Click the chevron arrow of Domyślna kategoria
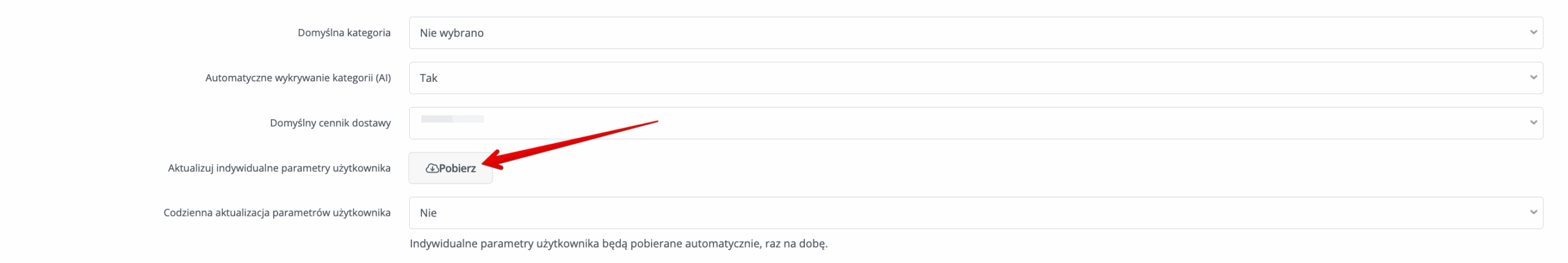 (x=1533, y=32)
